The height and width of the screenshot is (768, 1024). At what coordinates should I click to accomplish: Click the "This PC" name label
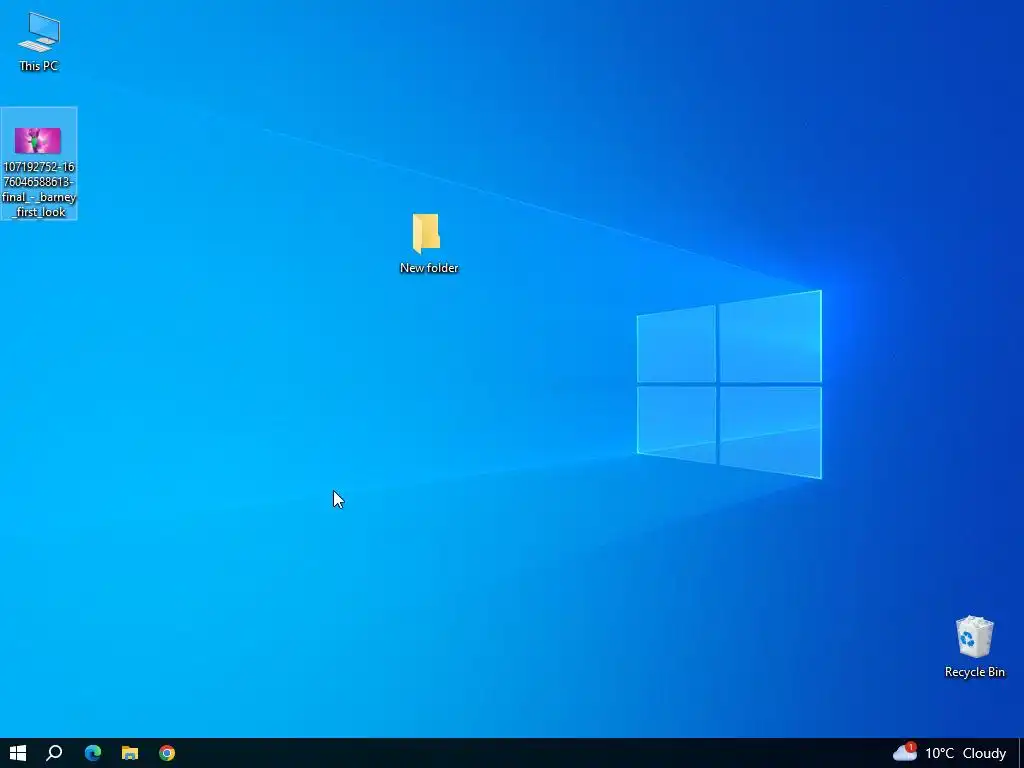[x=39, y=66]
